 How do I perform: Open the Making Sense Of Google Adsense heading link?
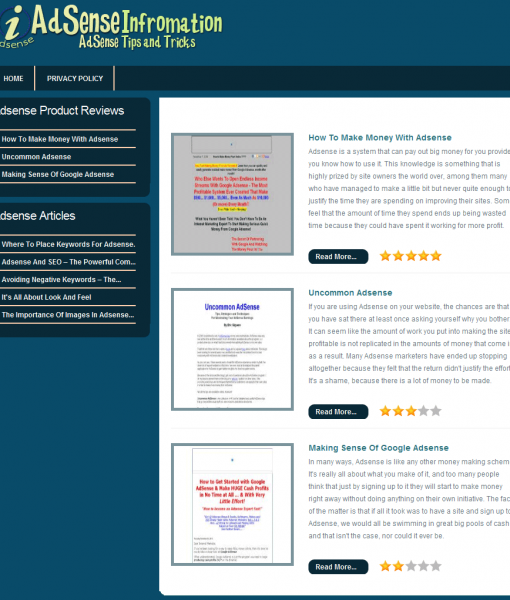(378, 448)
